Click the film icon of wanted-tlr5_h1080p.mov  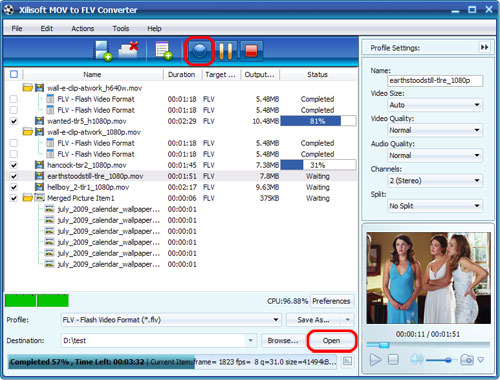click(x=39, y=121)
